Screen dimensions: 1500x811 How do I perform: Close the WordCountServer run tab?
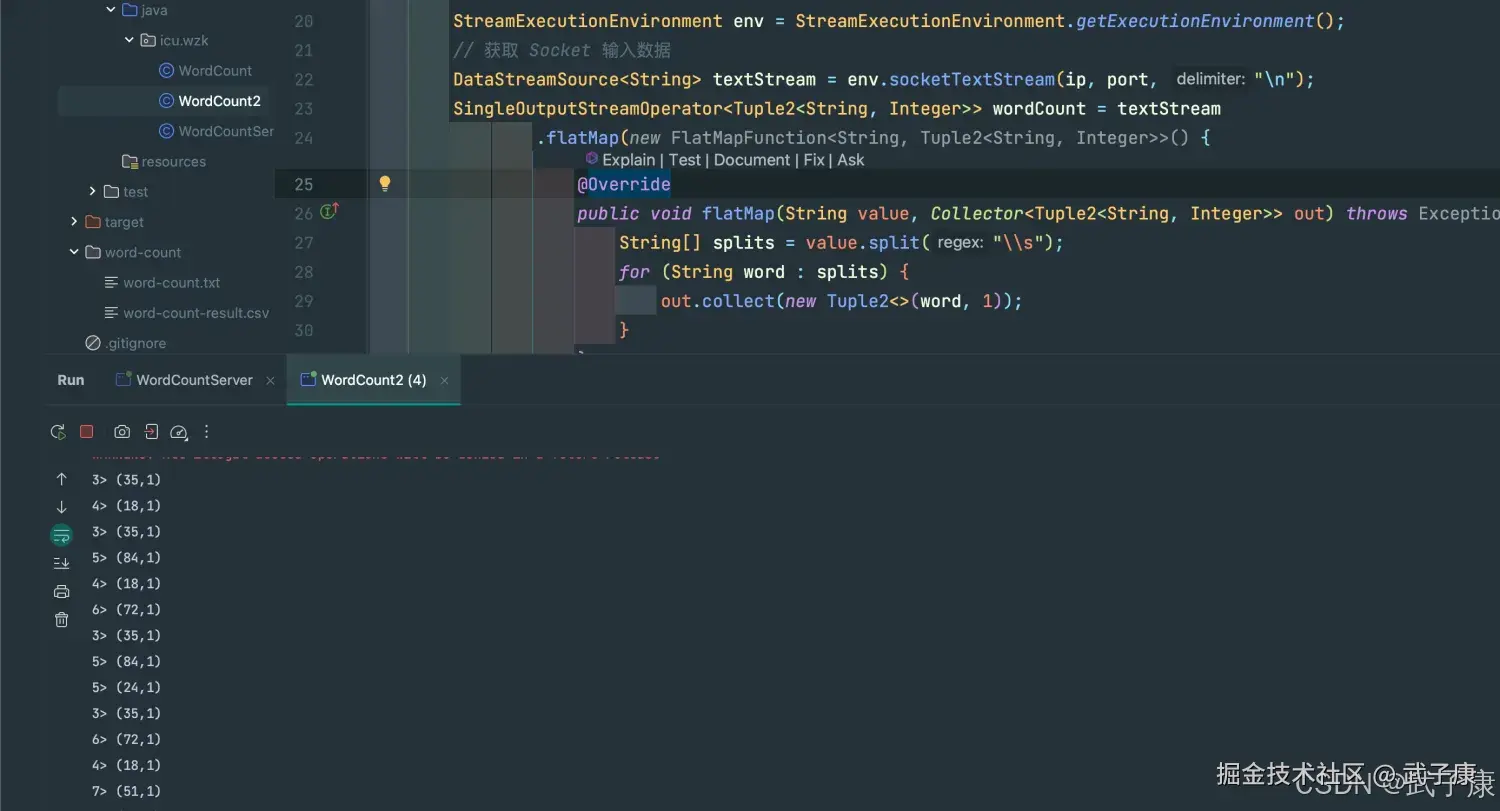(271, 381)
